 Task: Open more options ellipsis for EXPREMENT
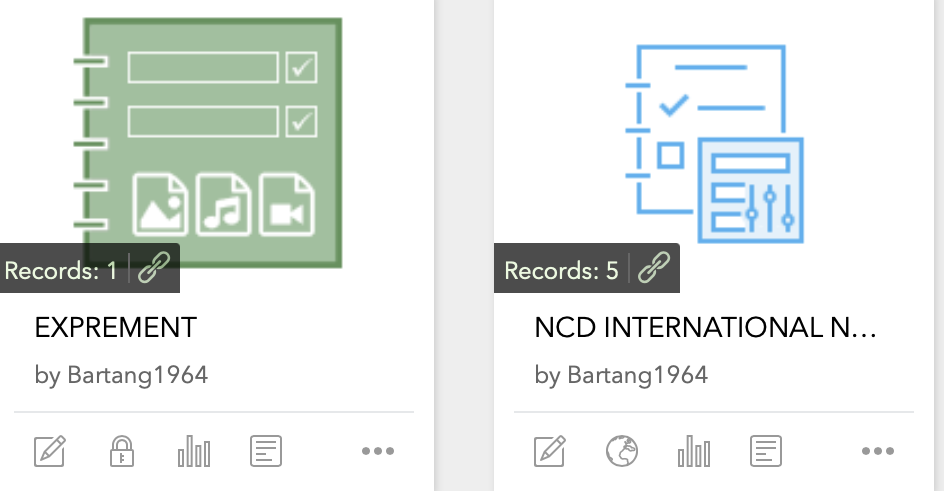377,452
